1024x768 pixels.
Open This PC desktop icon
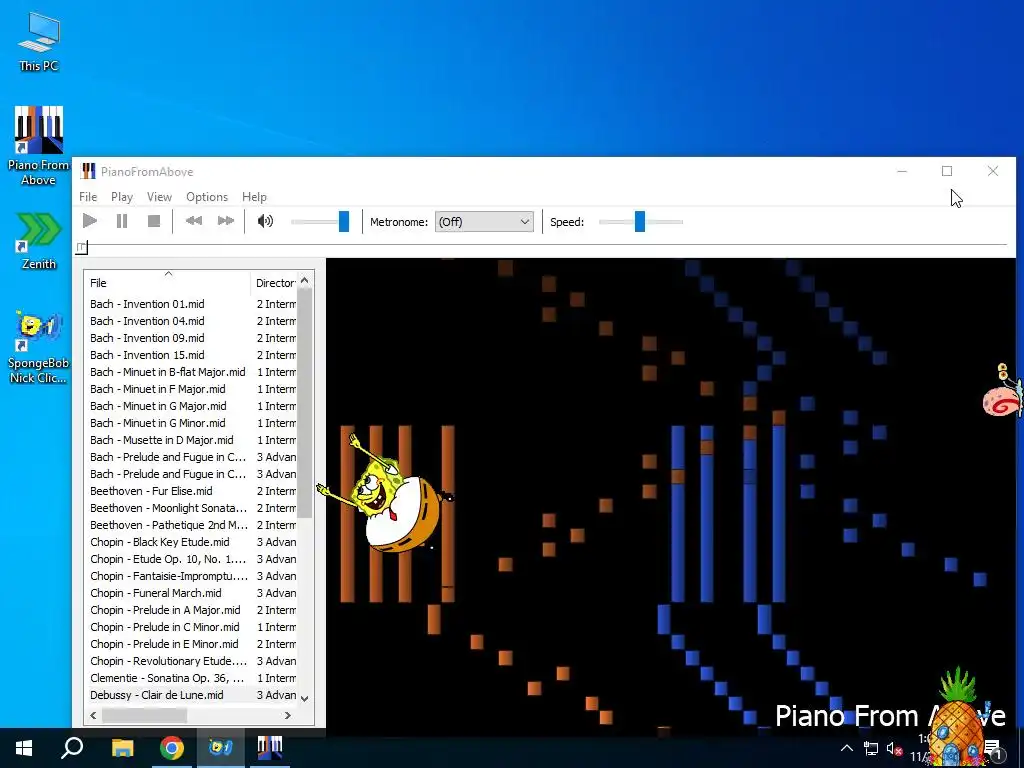[x=39, y=40]
